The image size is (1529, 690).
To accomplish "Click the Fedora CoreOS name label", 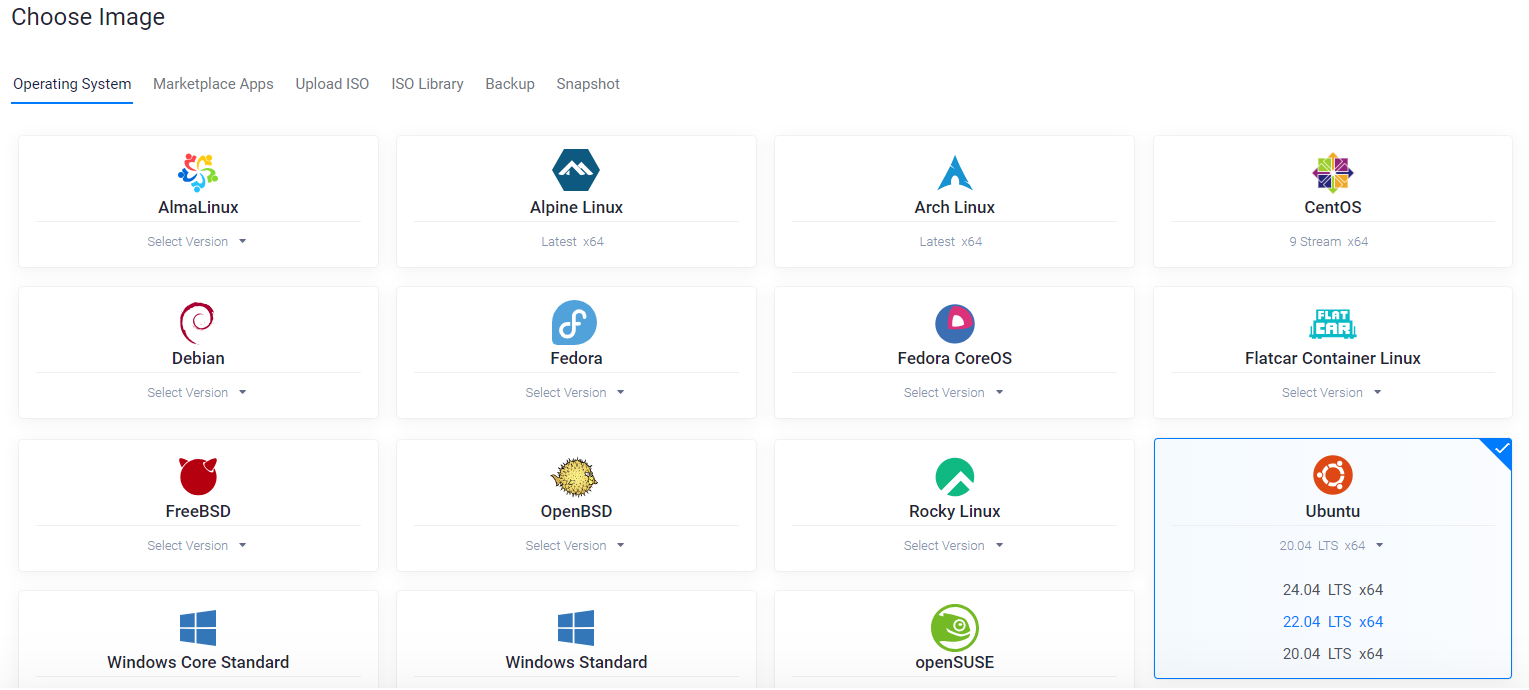I will pos(954,358).
